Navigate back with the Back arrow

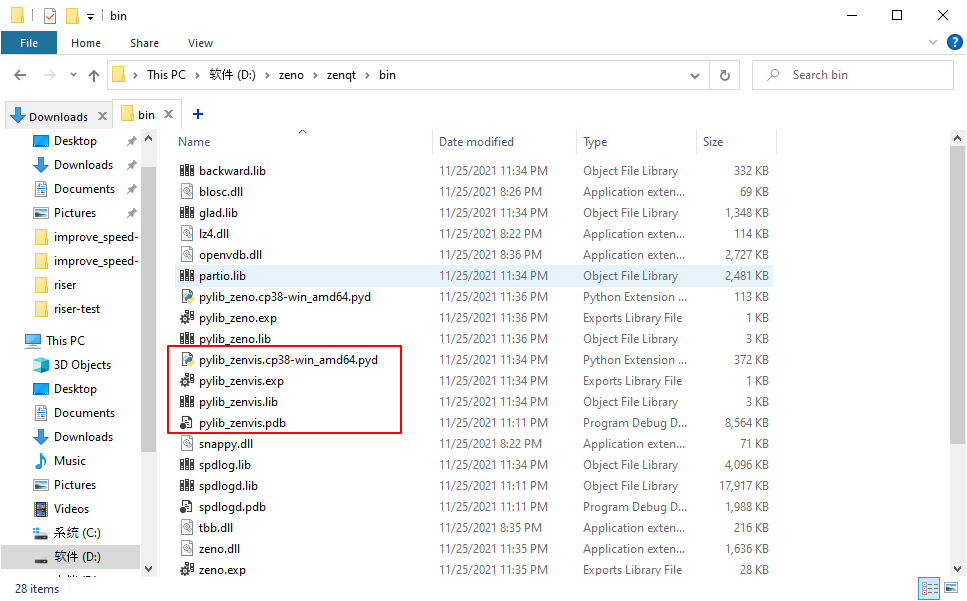pos(20,74)
